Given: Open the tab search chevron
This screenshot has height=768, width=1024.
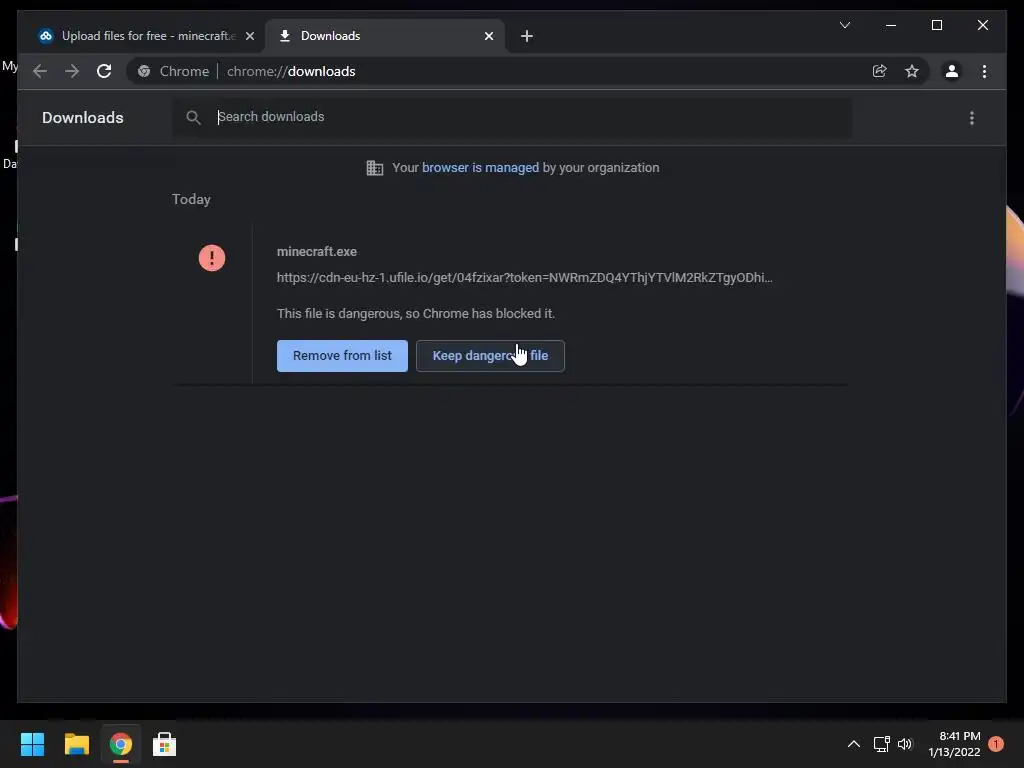Looking at the screenshot, I should [844, 25].
